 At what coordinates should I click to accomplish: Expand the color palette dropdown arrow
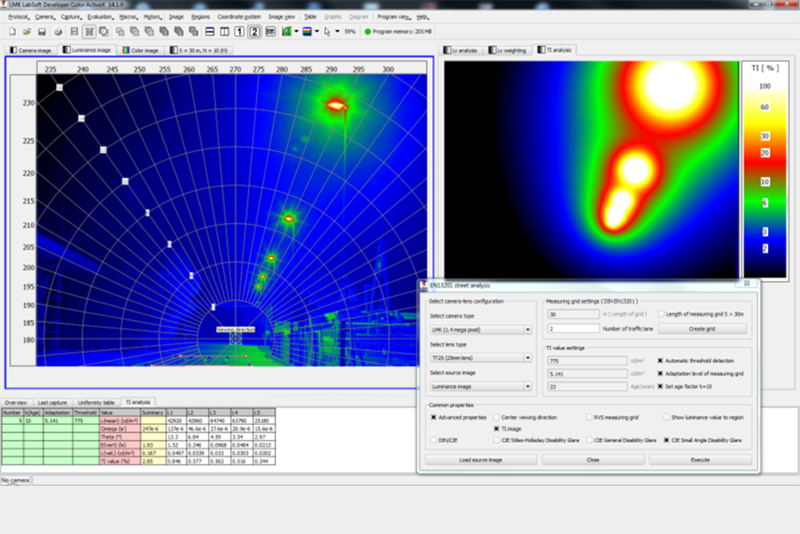[317, 32]
